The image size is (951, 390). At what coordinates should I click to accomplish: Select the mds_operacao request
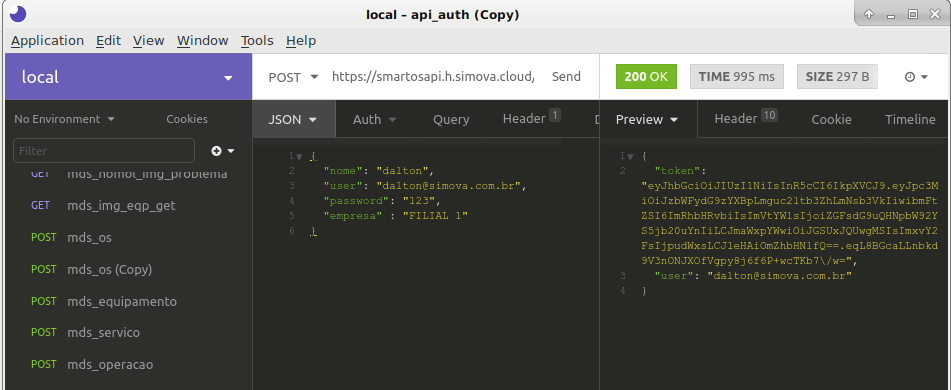110,365
